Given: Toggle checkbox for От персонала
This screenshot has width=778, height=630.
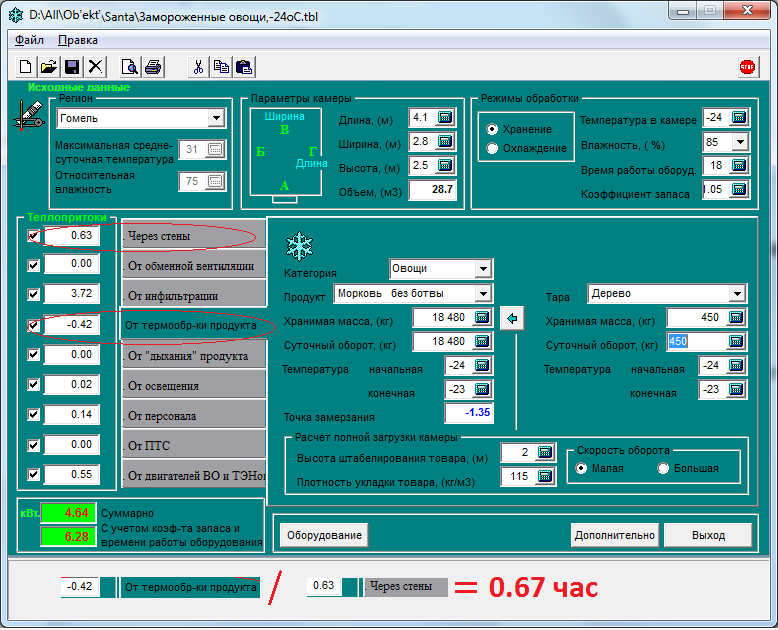Looking at the screenshot, I should pyautogui.click(x=33, y=414).
